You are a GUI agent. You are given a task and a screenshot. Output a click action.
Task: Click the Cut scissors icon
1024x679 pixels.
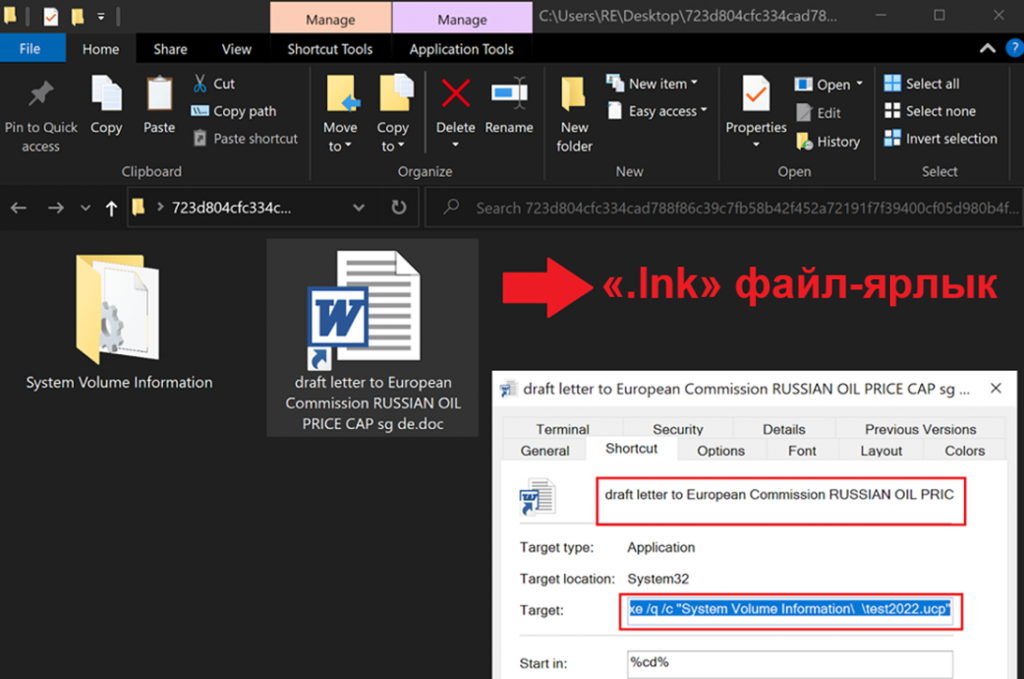(200, 83)
